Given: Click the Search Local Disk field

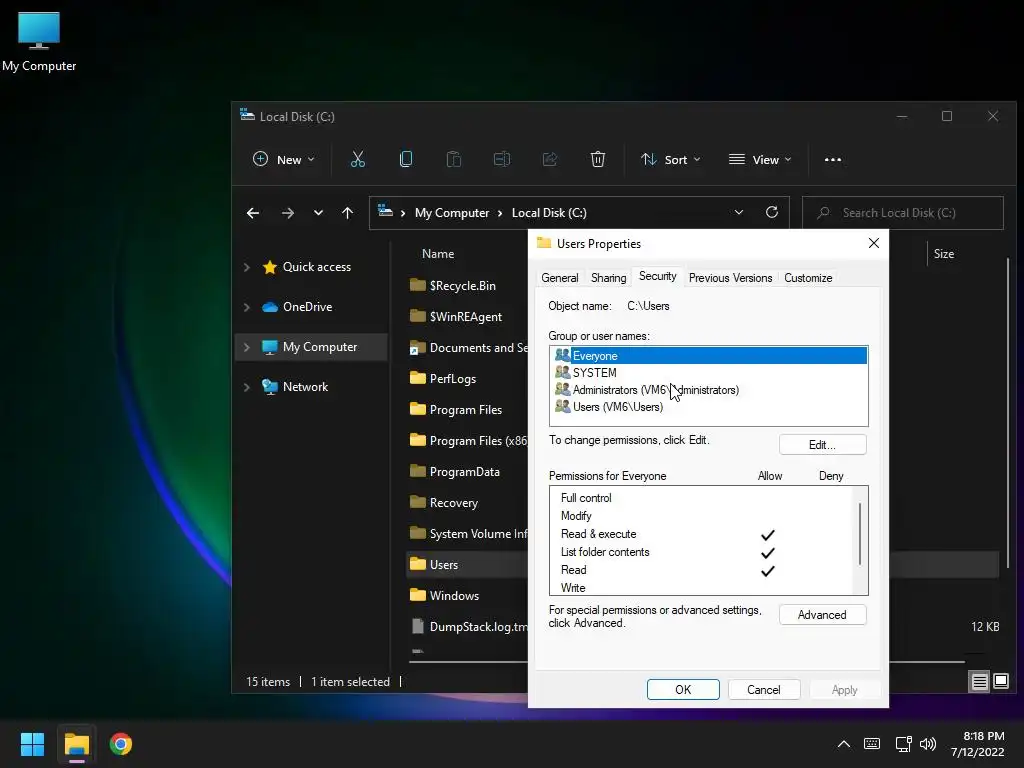Looking at the screenshot, I should coord(903,213).
